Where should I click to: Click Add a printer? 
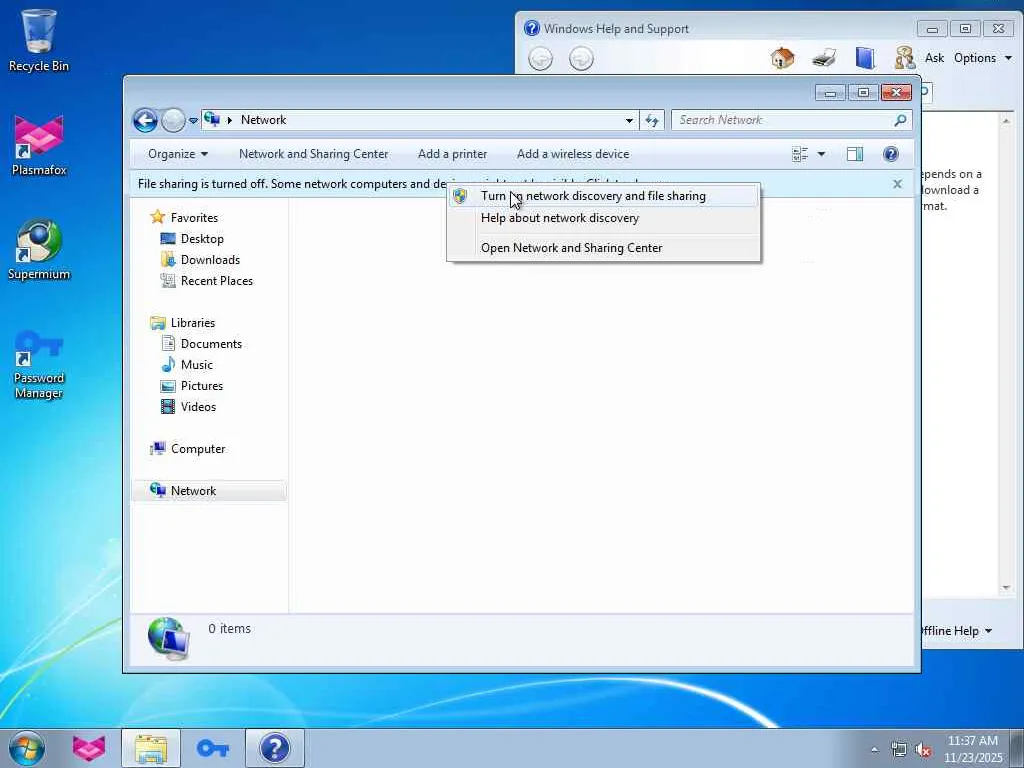click(x=453, y=154)
